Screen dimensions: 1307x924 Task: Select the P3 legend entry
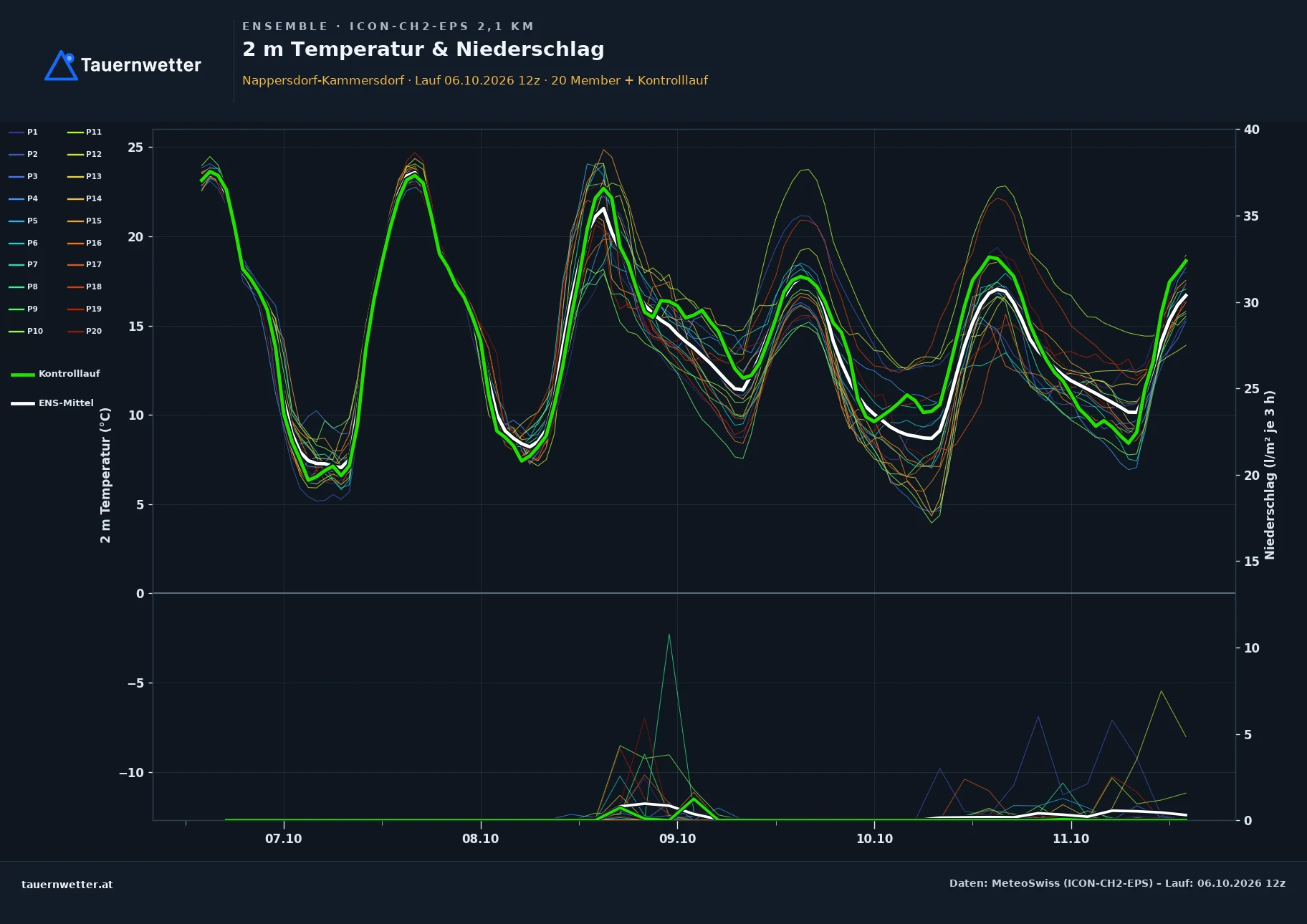[x=23, y=176]
